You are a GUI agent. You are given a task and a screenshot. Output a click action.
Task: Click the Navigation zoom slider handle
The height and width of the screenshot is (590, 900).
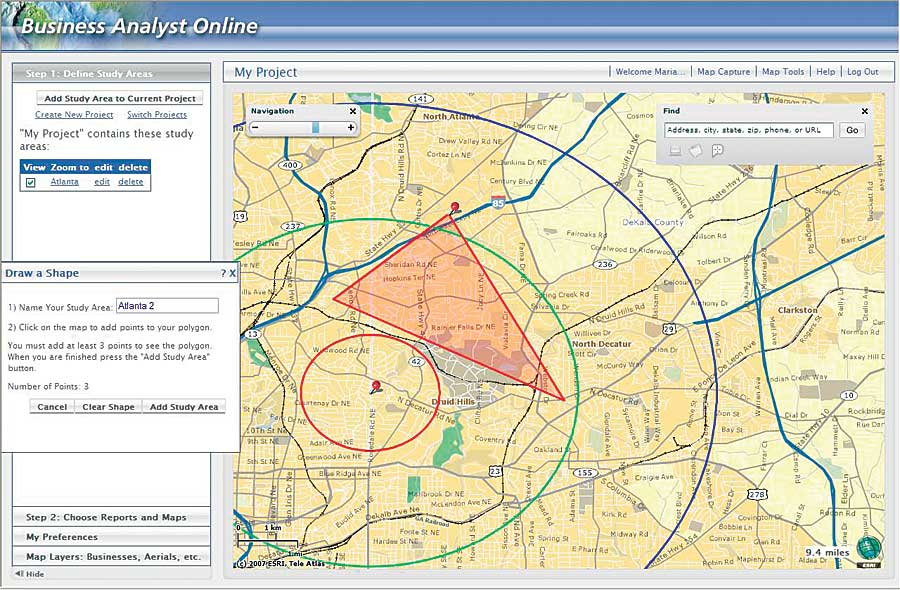pyautogui.click(x=316, y=127)
